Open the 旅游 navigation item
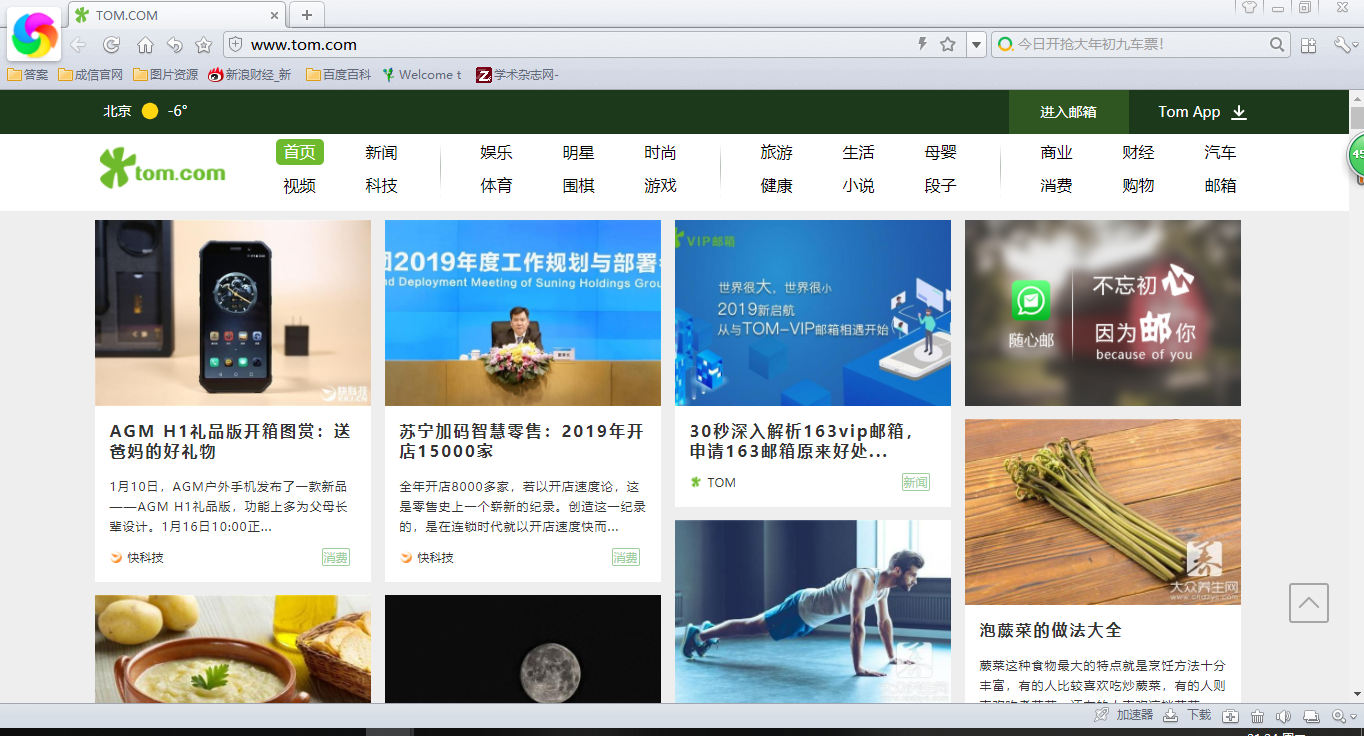The width and height of the screenshot is (1364, 736). (x=776, y=152)
